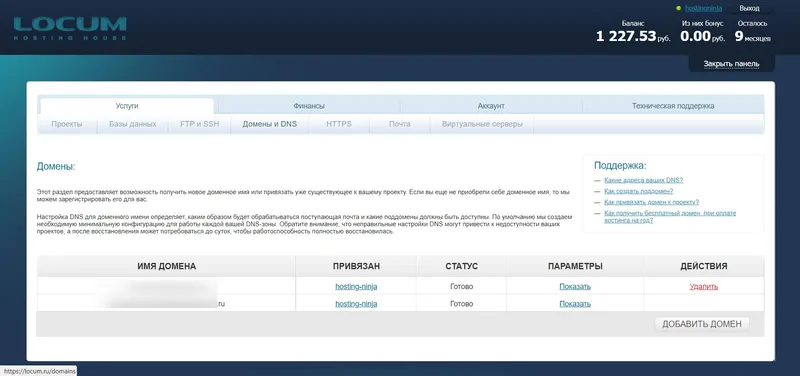
Task: Click Готово status in the first domain row
Action: [461, 287]
